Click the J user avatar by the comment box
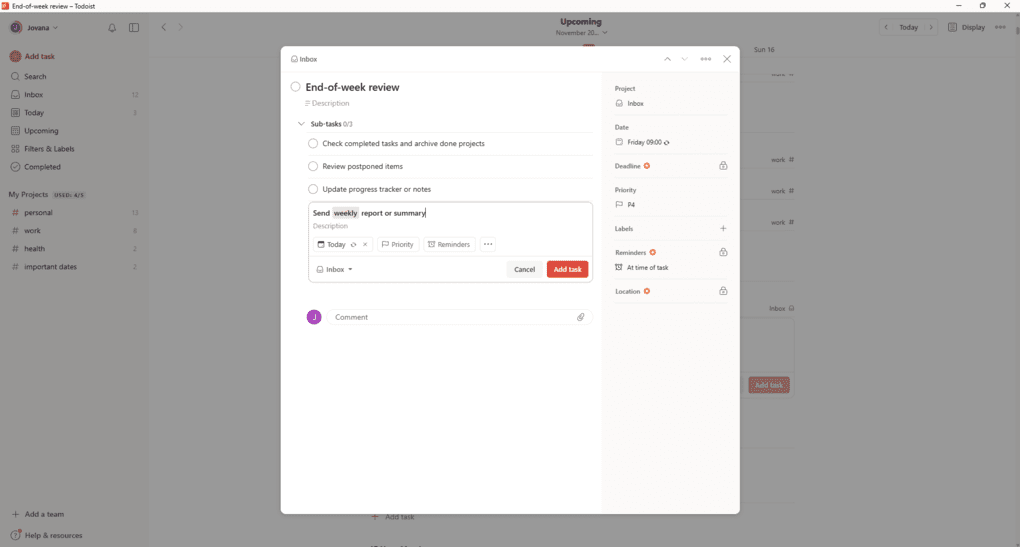Screen dimensions: 1020x547 [314, 317]
